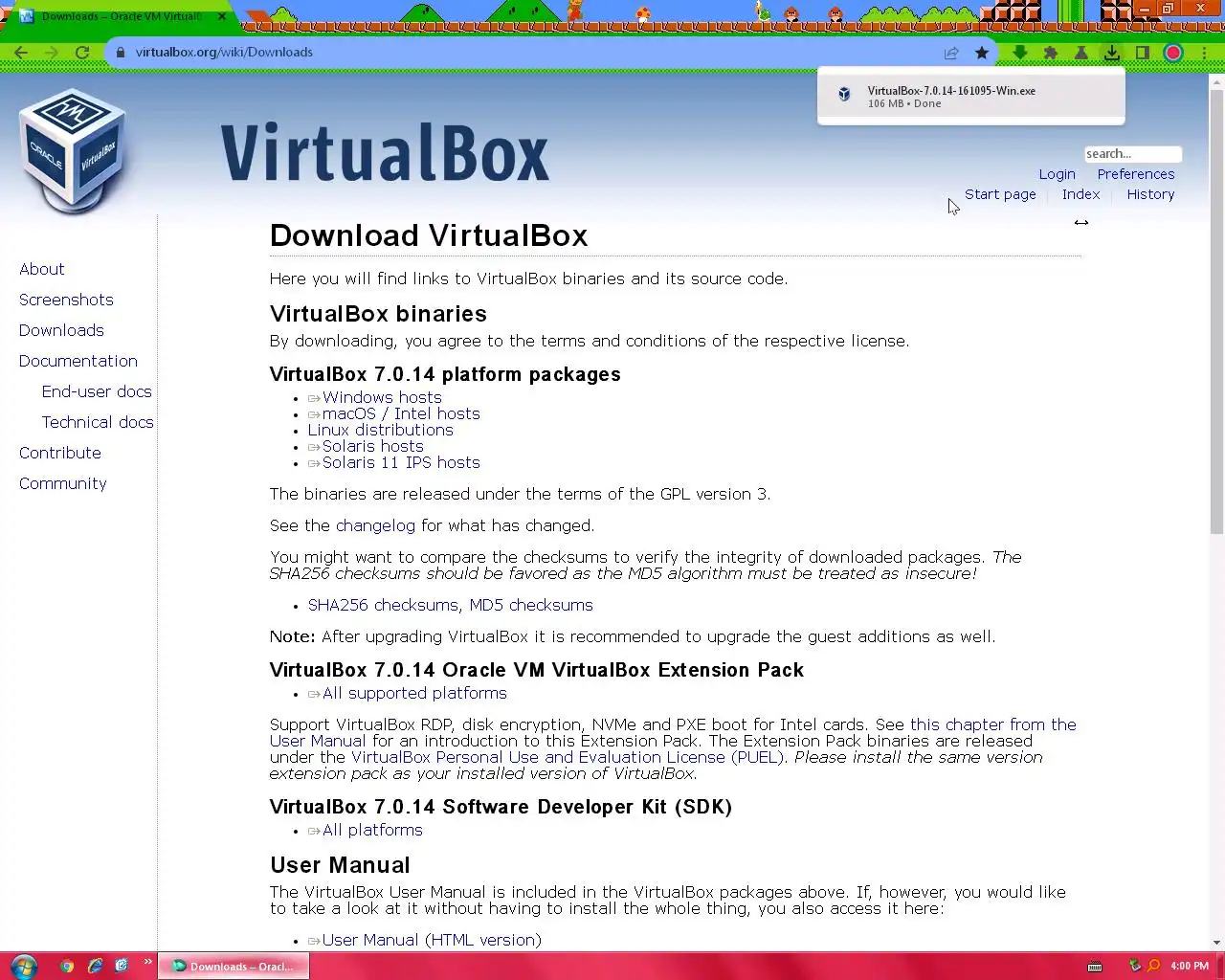Open the VirtualBox Personal Use and Evaluation License link
Image resolution: width=1225 pixels, height=980 pixels.
click(x=568, y=757)
